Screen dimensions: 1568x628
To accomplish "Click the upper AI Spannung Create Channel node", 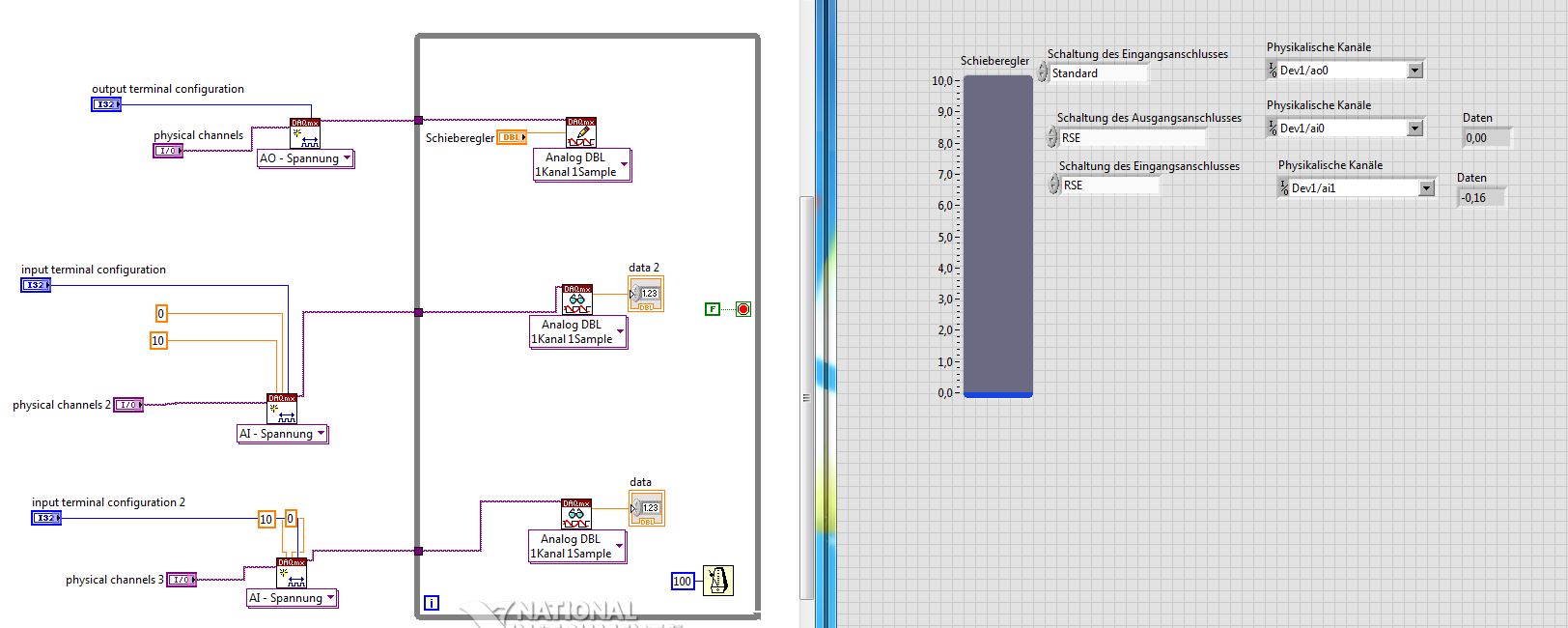I will (x=282, y=409).
